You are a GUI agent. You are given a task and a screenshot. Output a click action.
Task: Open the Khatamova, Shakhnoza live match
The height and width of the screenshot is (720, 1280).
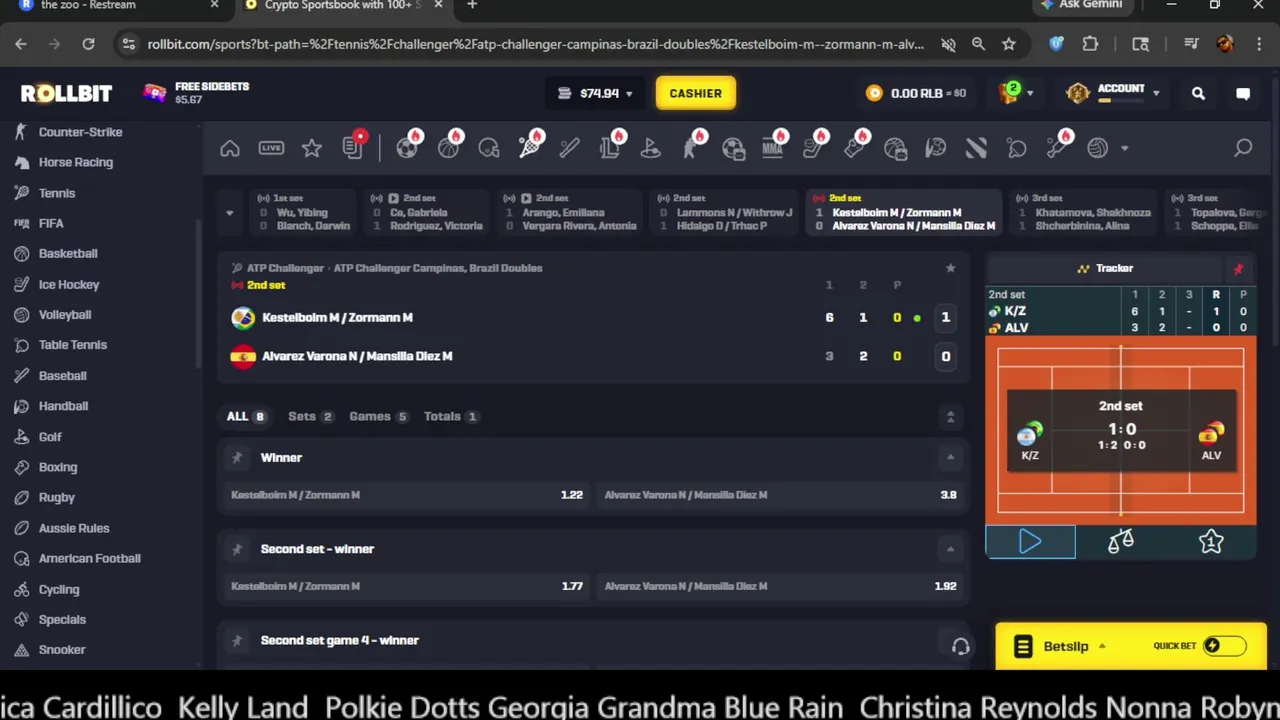point(1082,212)
